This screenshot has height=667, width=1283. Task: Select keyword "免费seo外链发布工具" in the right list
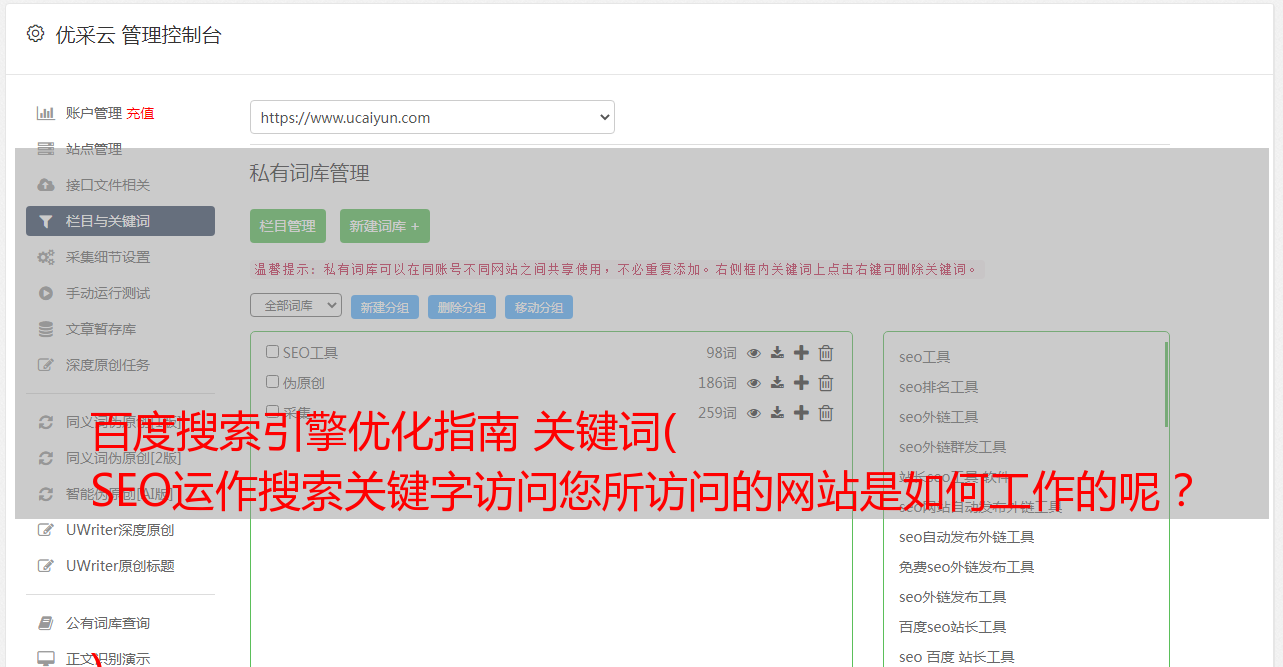pyautogui.click(x=967, y=567)
